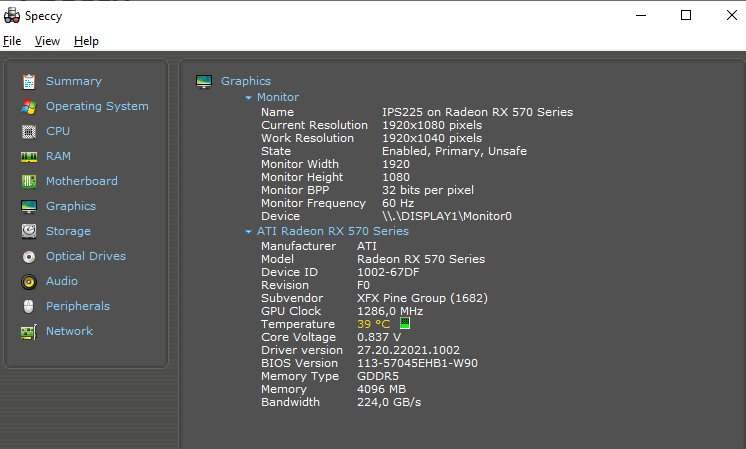Click the Peripherals mouse icon
Viewport: 746px width, 449px height.
(x=29, y=306)
